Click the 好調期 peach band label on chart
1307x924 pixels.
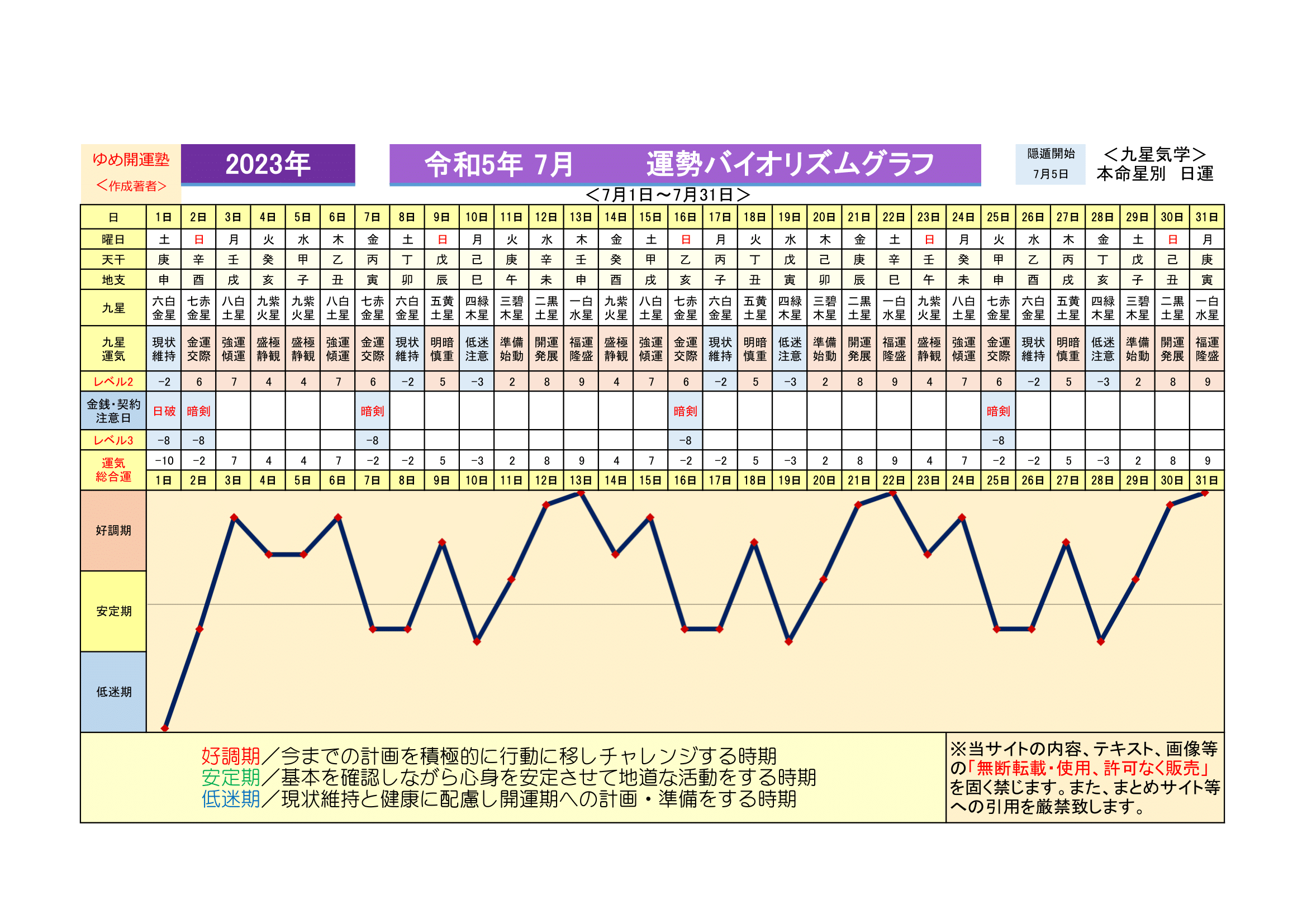coord(113,530)
